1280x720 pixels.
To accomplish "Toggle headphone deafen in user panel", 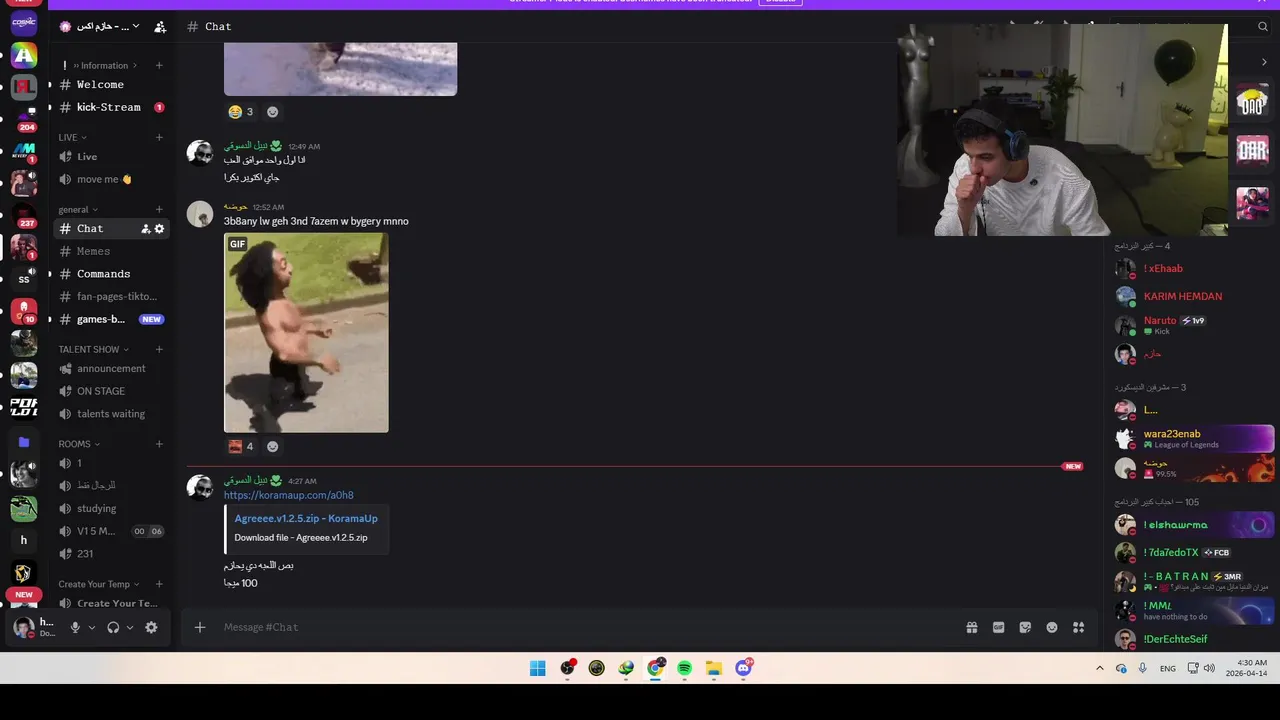I will click(x=113, y=628).
